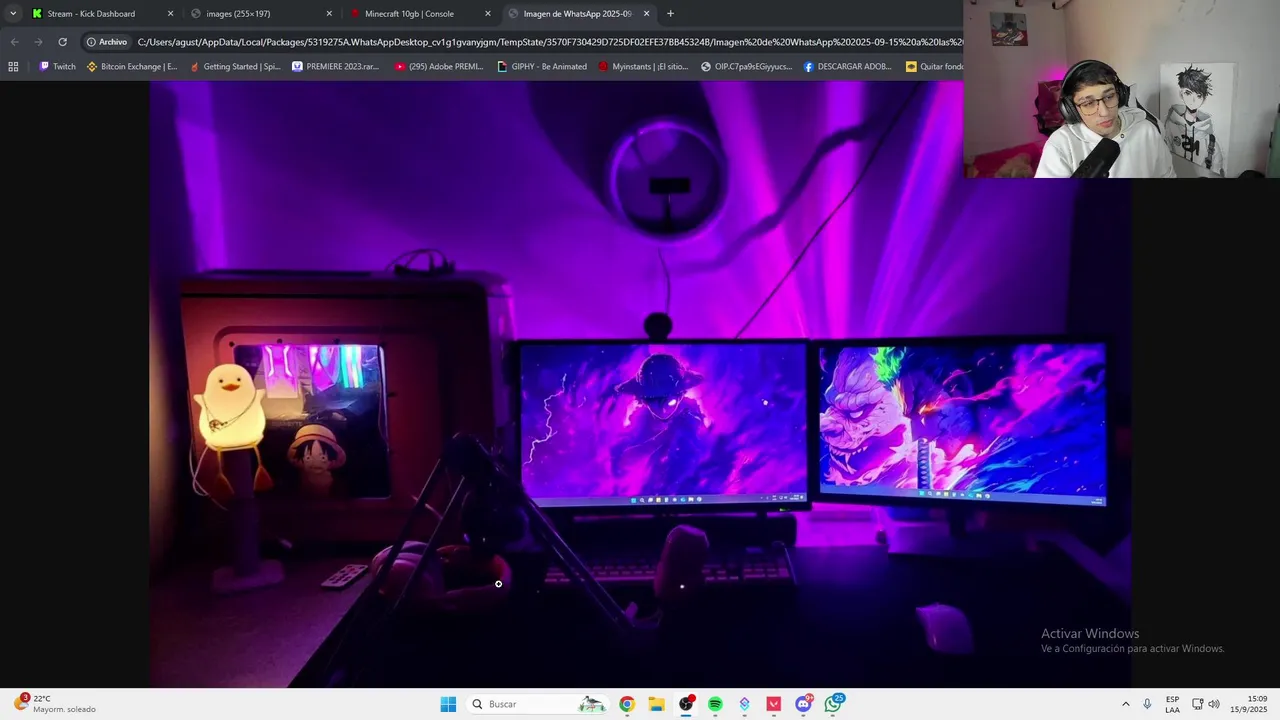1280x720 pixels.
Task: Close the Imagen de WhatsApp tab
Action: tap(646, 14)
